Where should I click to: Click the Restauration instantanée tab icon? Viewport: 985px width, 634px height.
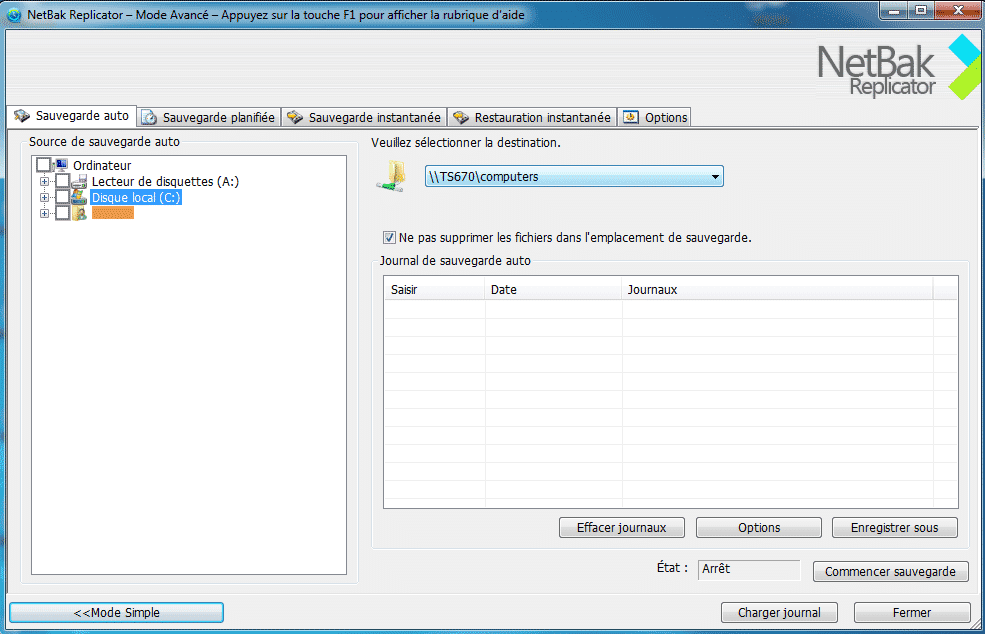click(461, 118)
